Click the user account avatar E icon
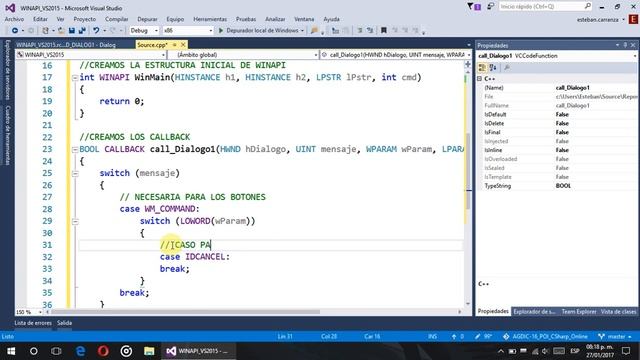The width and height of the screenshot is (640, 360). 633,19
